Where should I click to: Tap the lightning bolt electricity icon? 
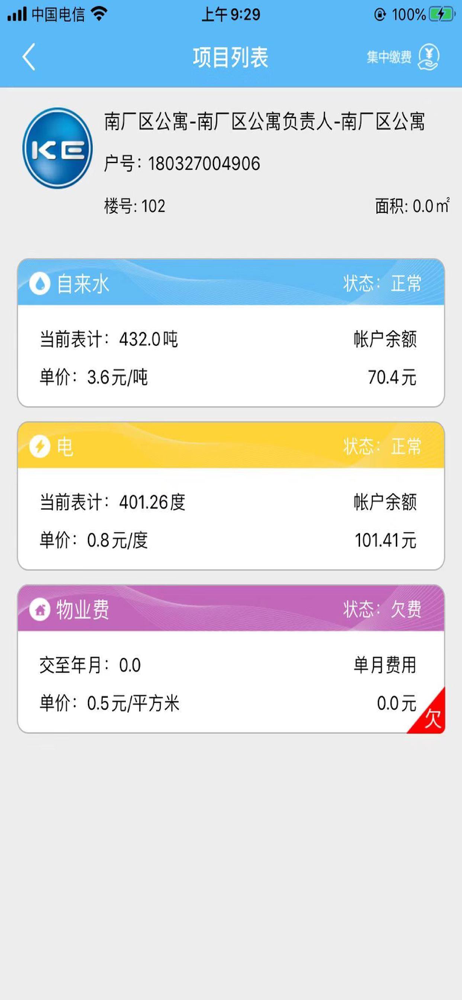pos(40,447)
